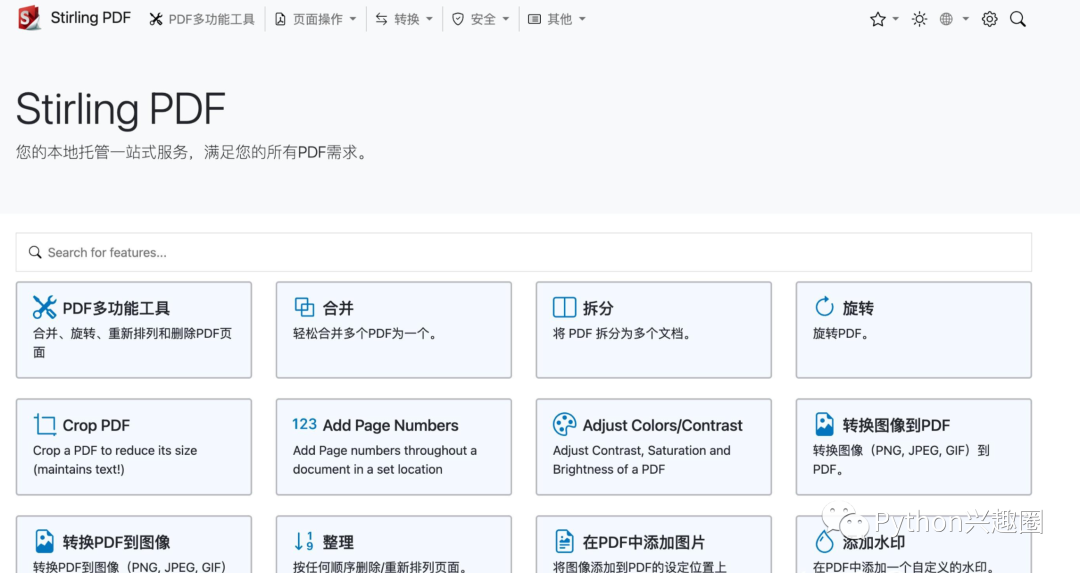The width and height of the screenshot is (1080, 573).
Task: Open the 其他 menu
Action: [x=559, y=19]
